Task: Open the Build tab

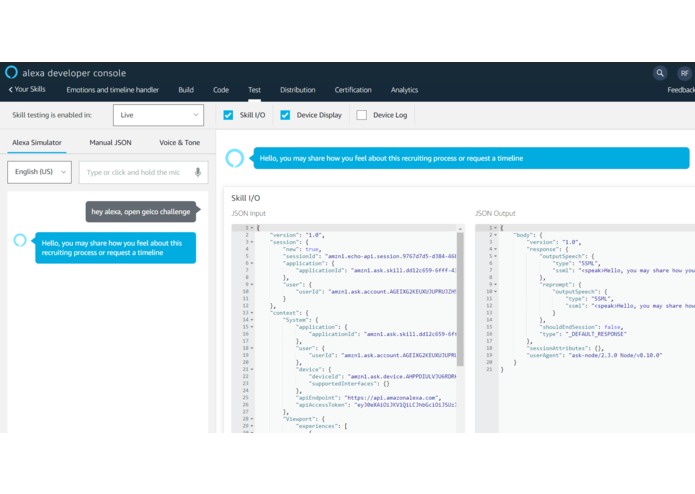Action: pyautogui.click(x=186, y=90)
